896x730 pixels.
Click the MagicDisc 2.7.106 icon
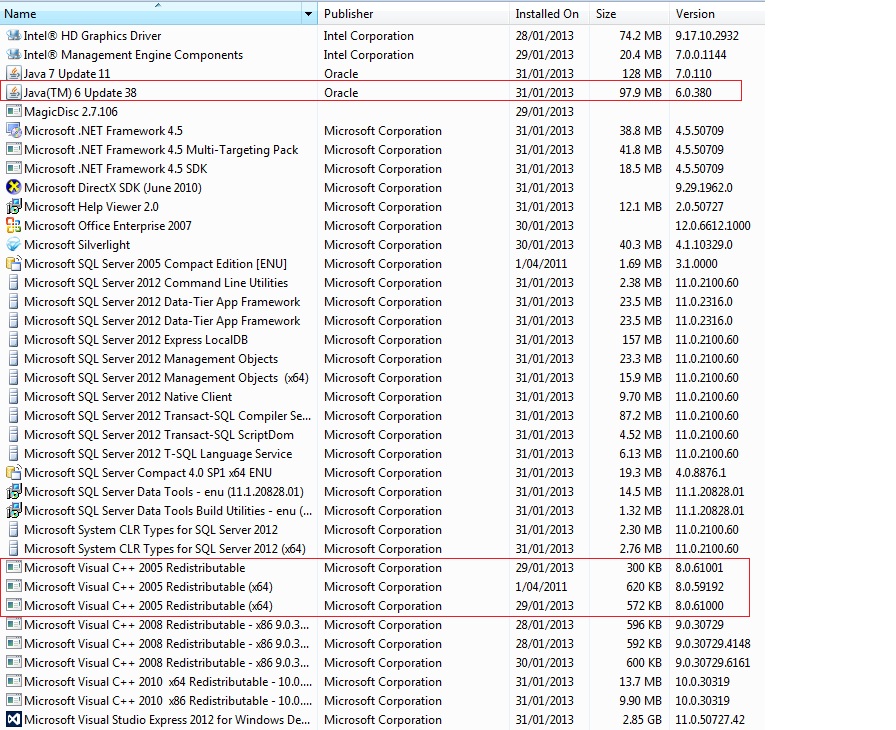(x=14, y=111)
